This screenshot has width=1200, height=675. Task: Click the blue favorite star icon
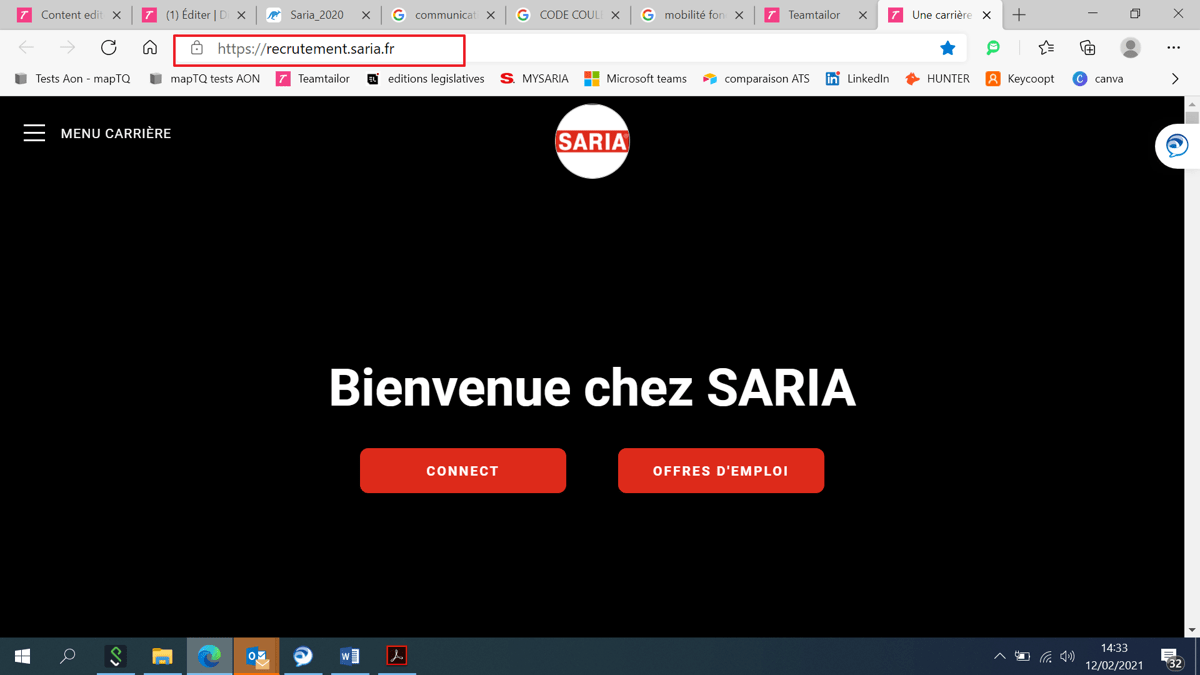(947, 48)
